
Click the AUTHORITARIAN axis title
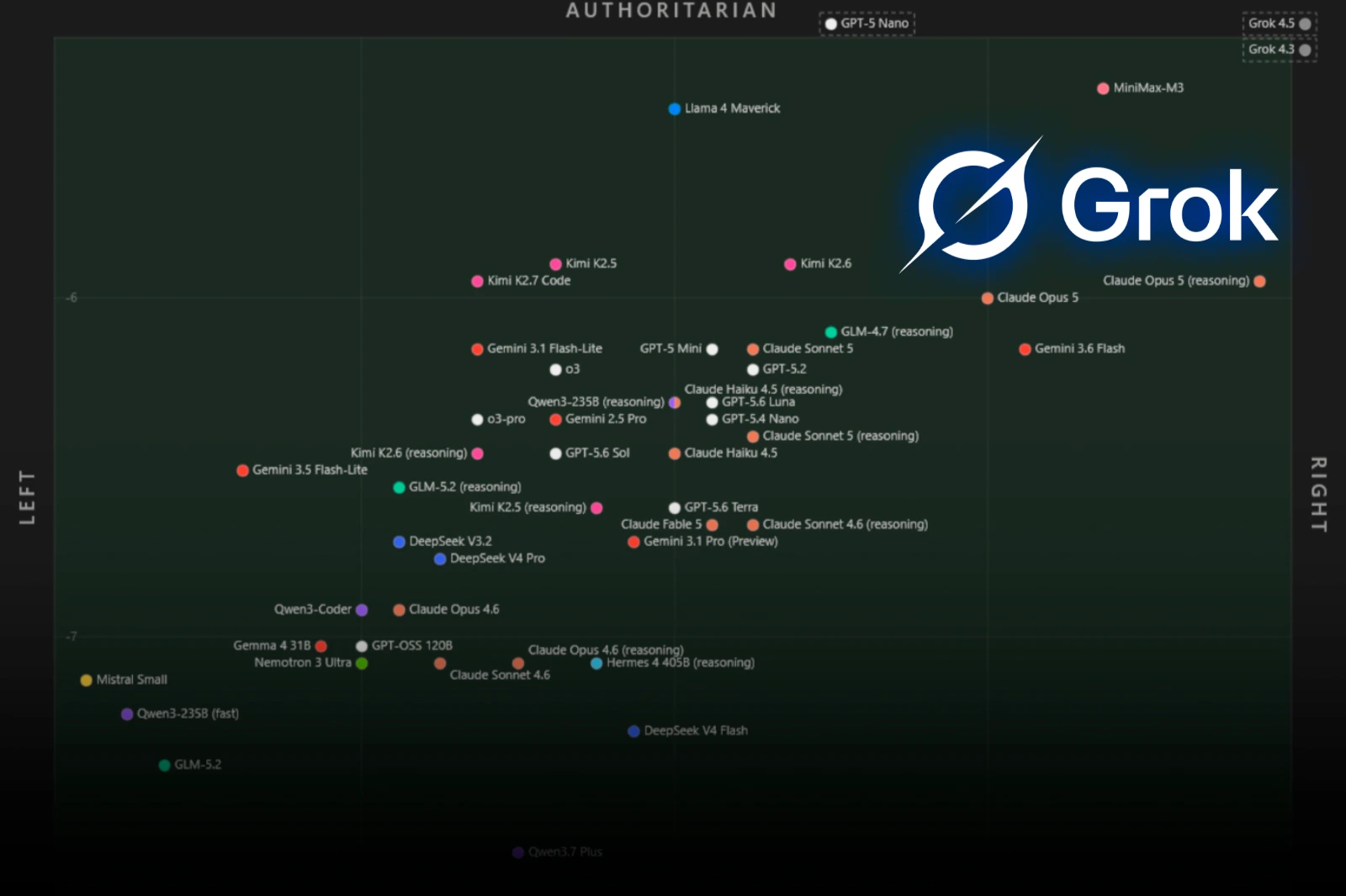pos(671,11)
